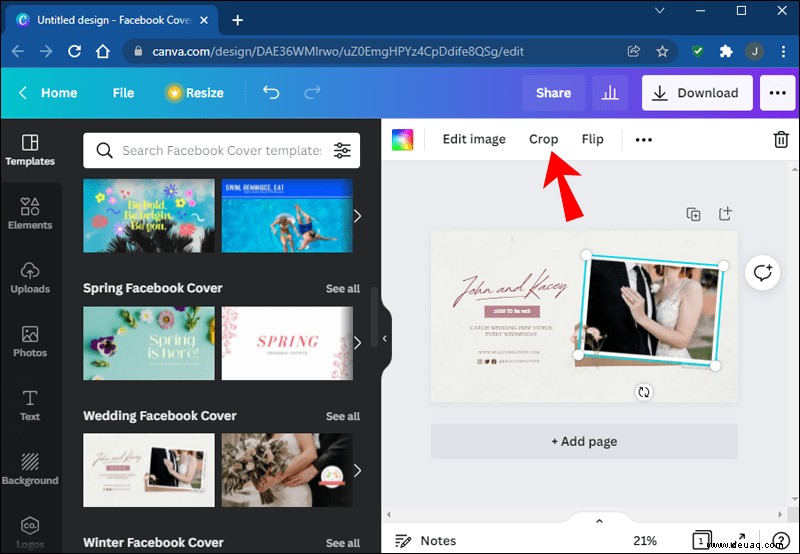Delete the selected image with trash icon
The image size is (800, 554).
tap(781, 139)
